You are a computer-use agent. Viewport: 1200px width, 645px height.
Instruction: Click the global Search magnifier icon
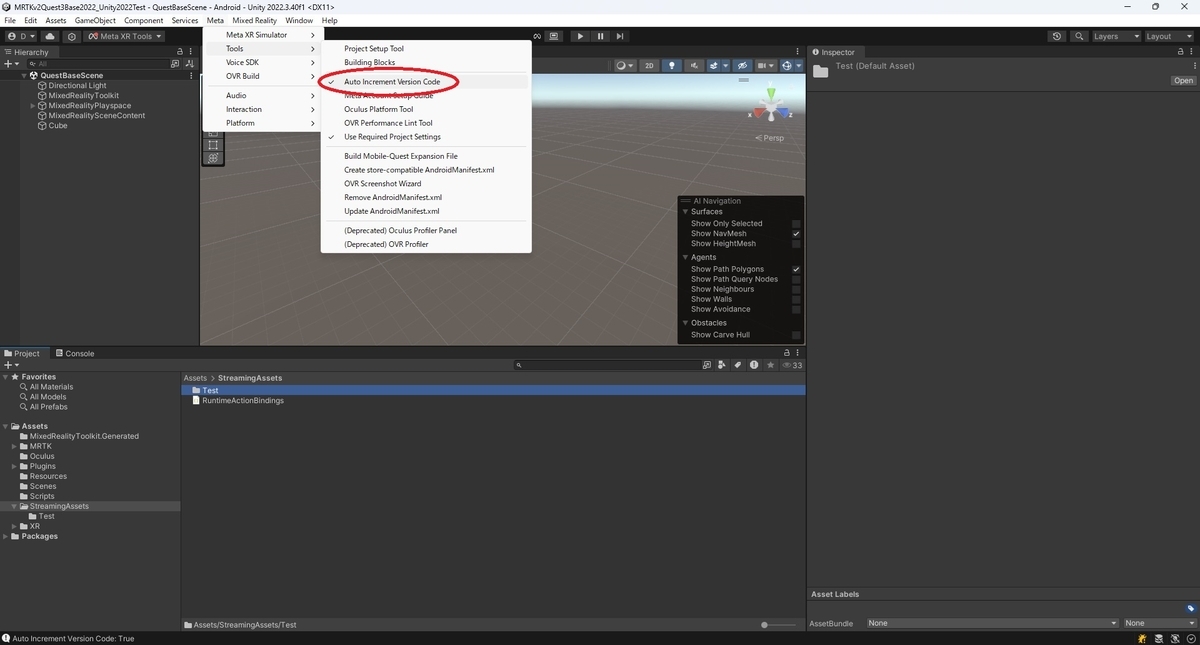coord(1079,36)
